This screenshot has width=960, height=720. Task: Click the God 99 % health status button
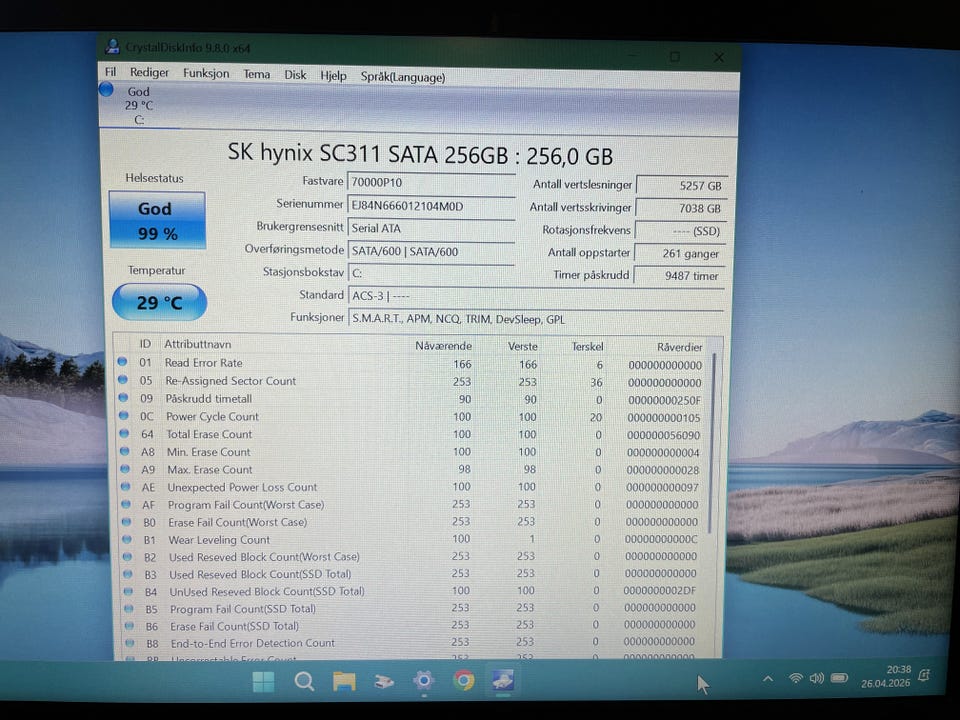pos(157,220)
